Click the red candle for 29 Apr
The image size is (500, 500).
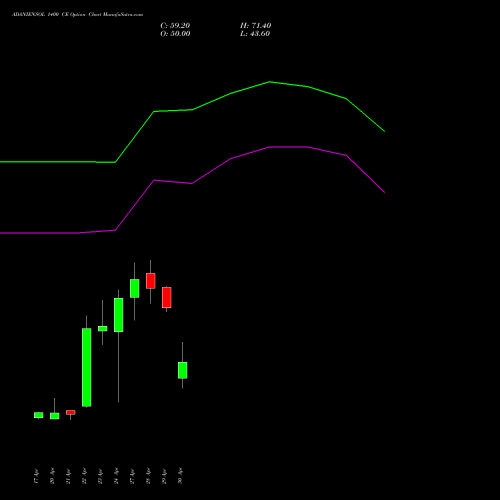167,297
